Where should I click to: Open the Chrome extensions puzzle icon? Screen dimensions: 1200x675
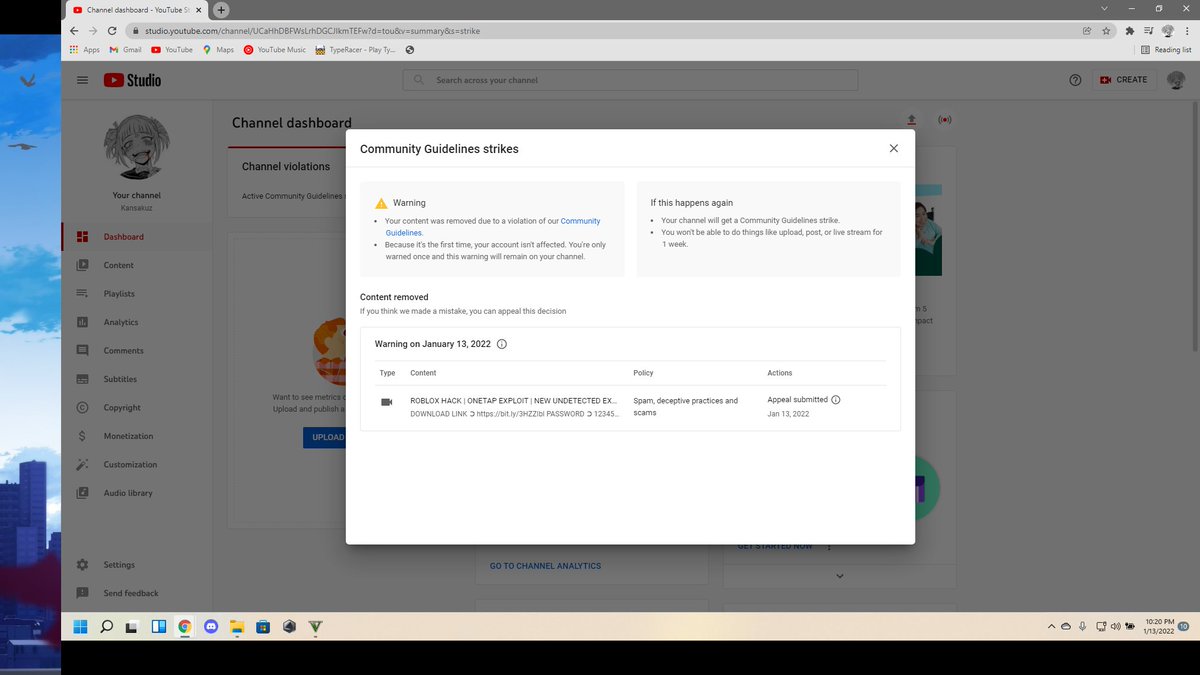(x=1130, y=31)
